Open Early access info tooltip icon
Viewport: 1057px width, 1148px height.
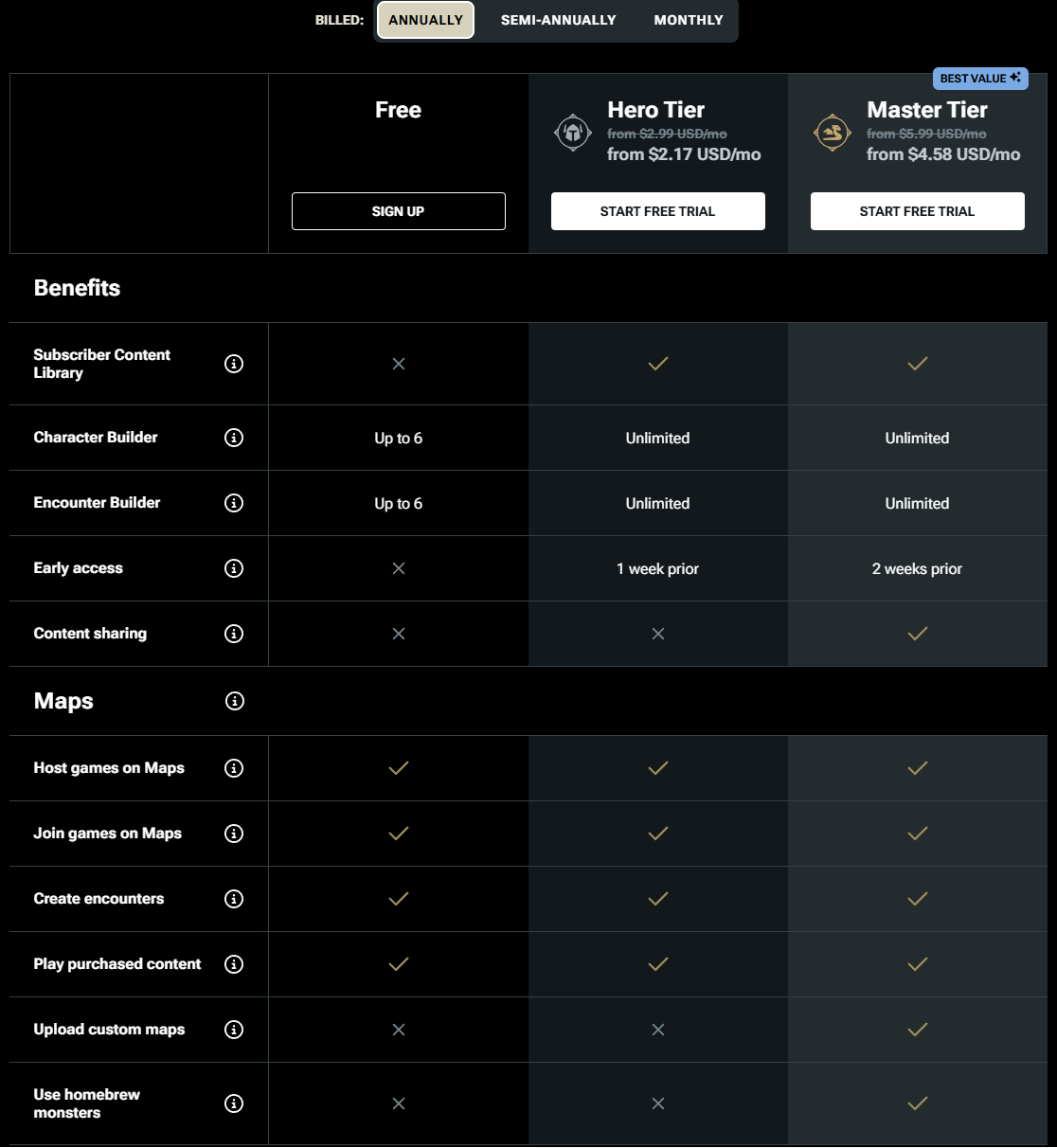pyautogui.click(x=234, y=568)
